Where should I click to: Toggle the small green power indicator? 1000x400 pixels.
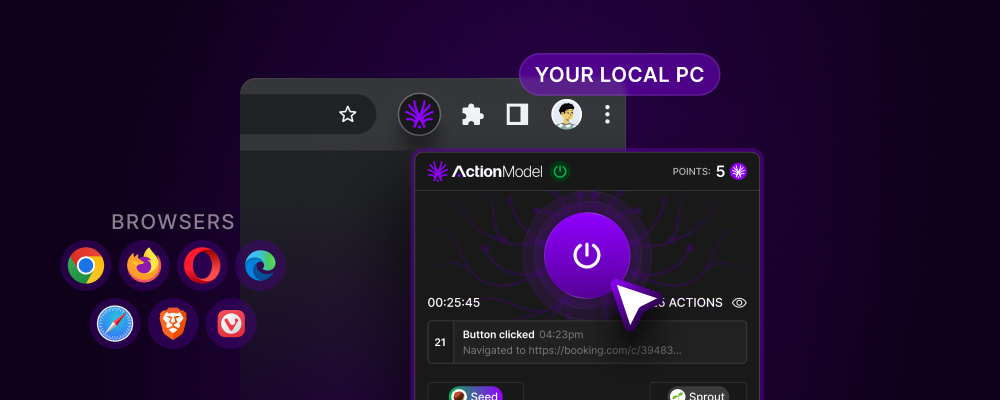tap(560, 171)
